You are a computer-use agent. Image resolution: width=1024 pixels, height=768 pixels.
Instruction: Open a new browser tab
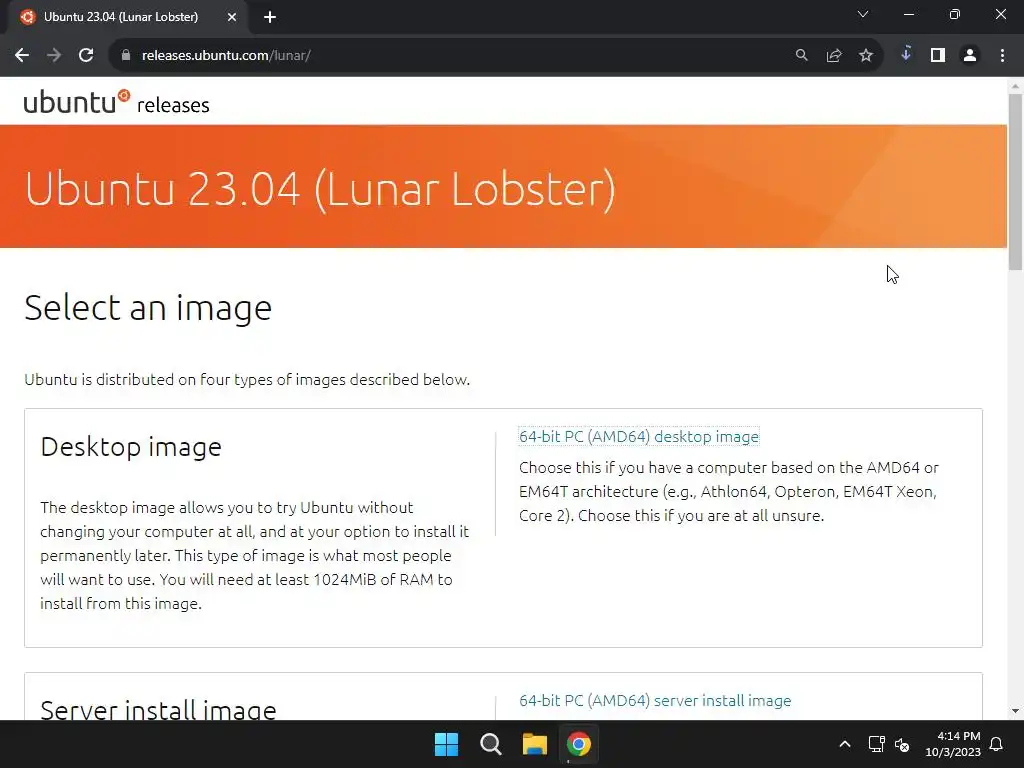pos(270,17)
